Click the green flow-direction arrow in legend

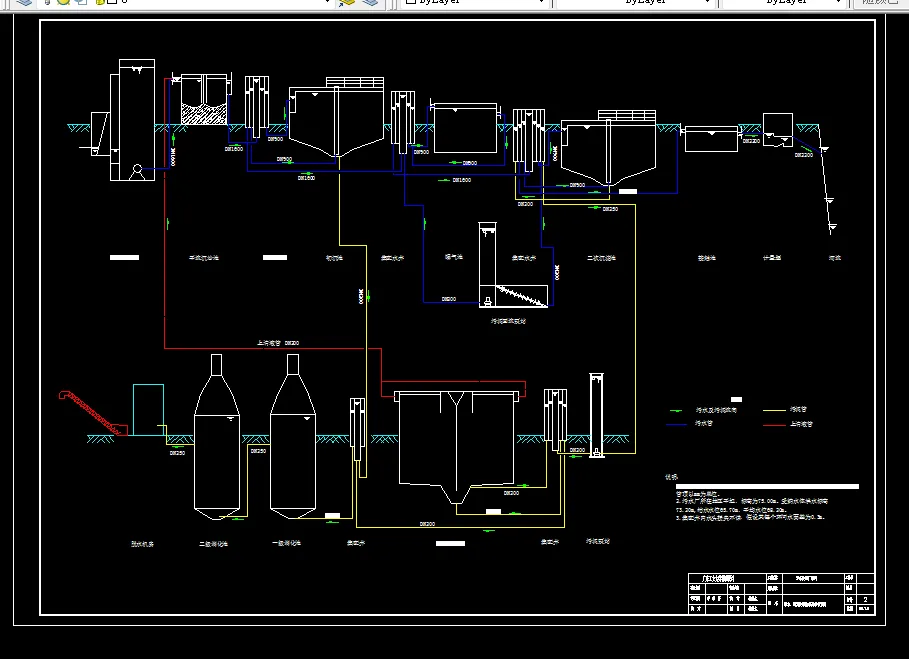(676, 410)
